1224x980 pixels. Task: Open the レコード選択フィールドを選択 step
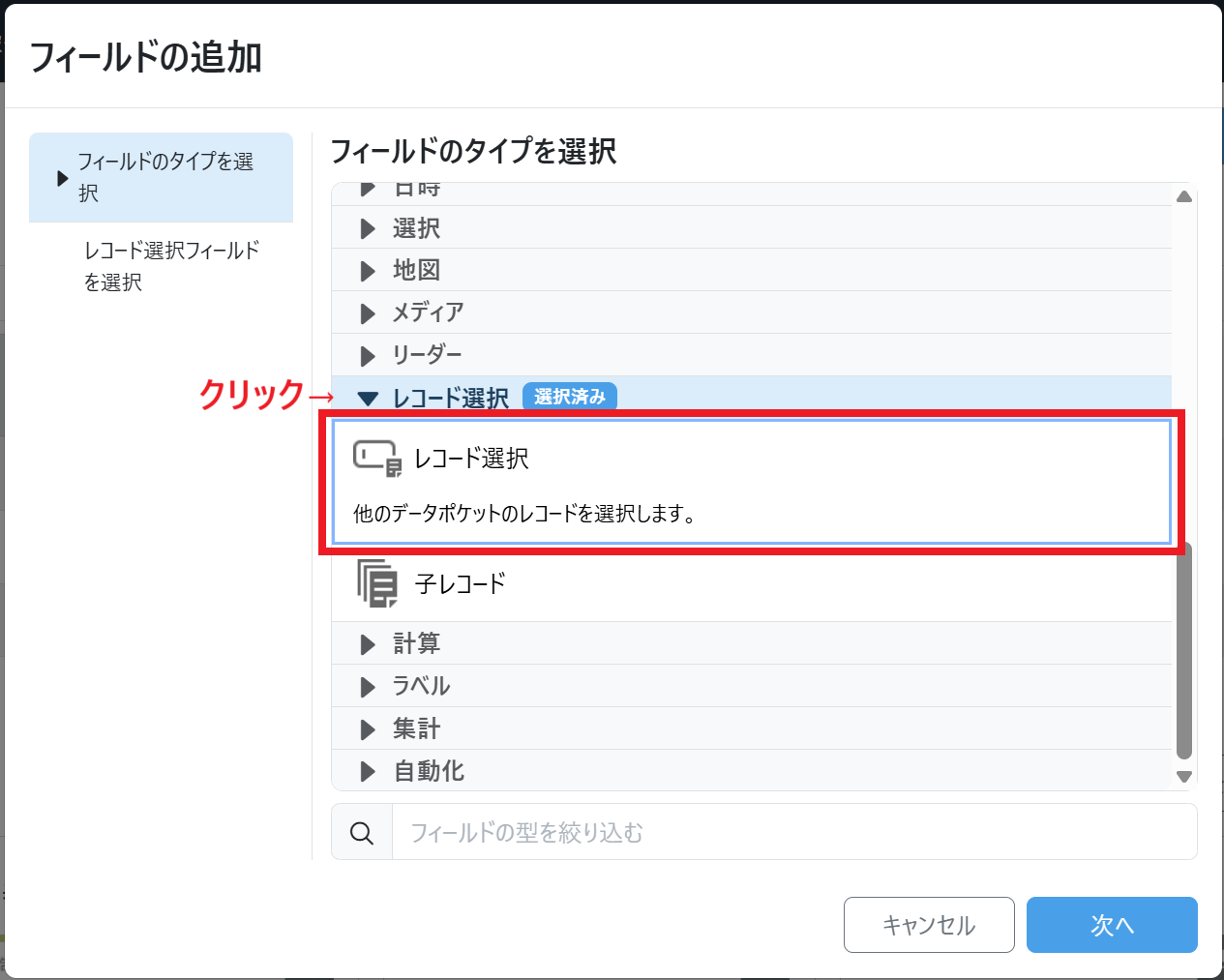[x=170, y=266]
